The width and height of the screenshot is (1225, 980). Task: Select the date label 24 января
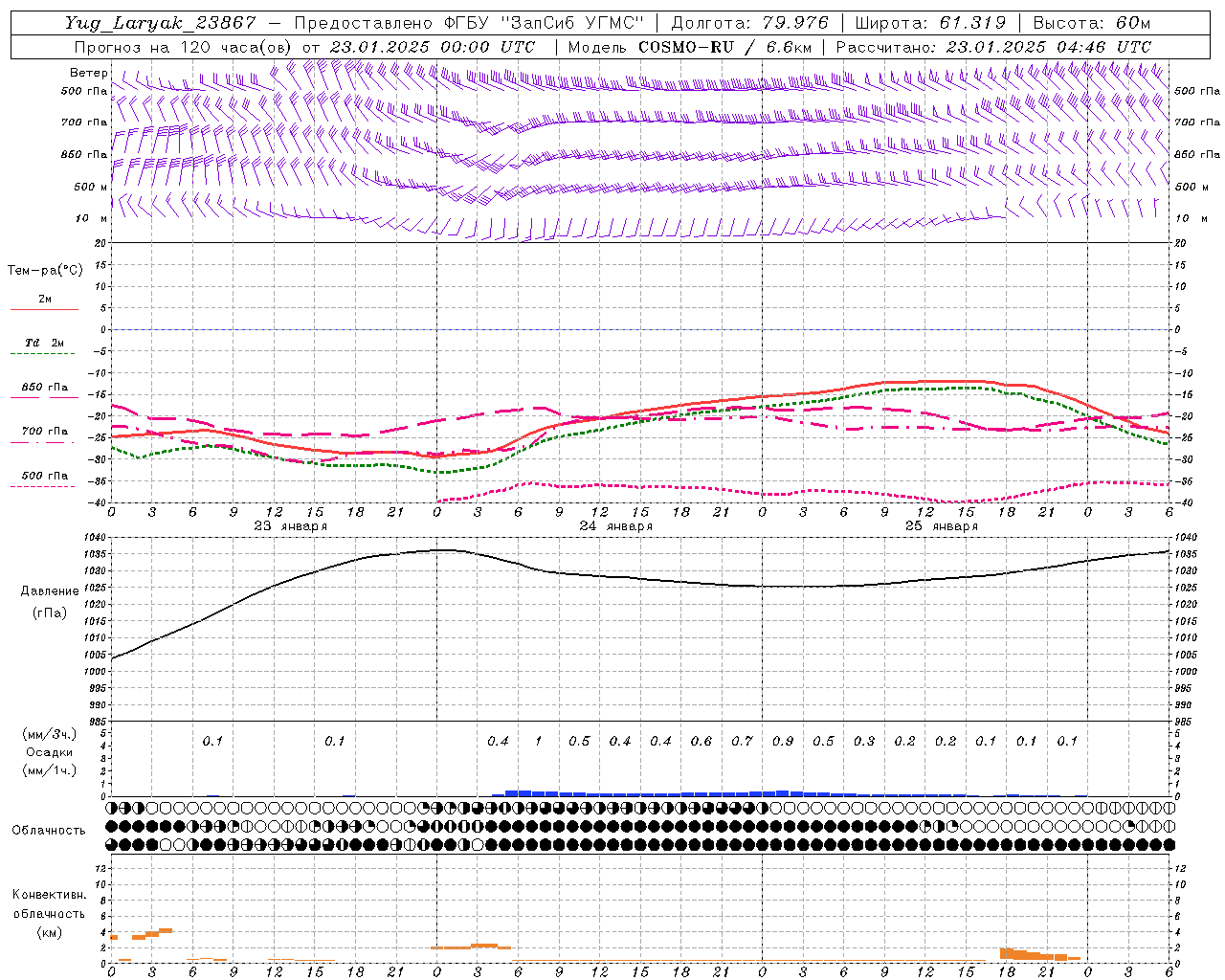[x=616, y=526]
